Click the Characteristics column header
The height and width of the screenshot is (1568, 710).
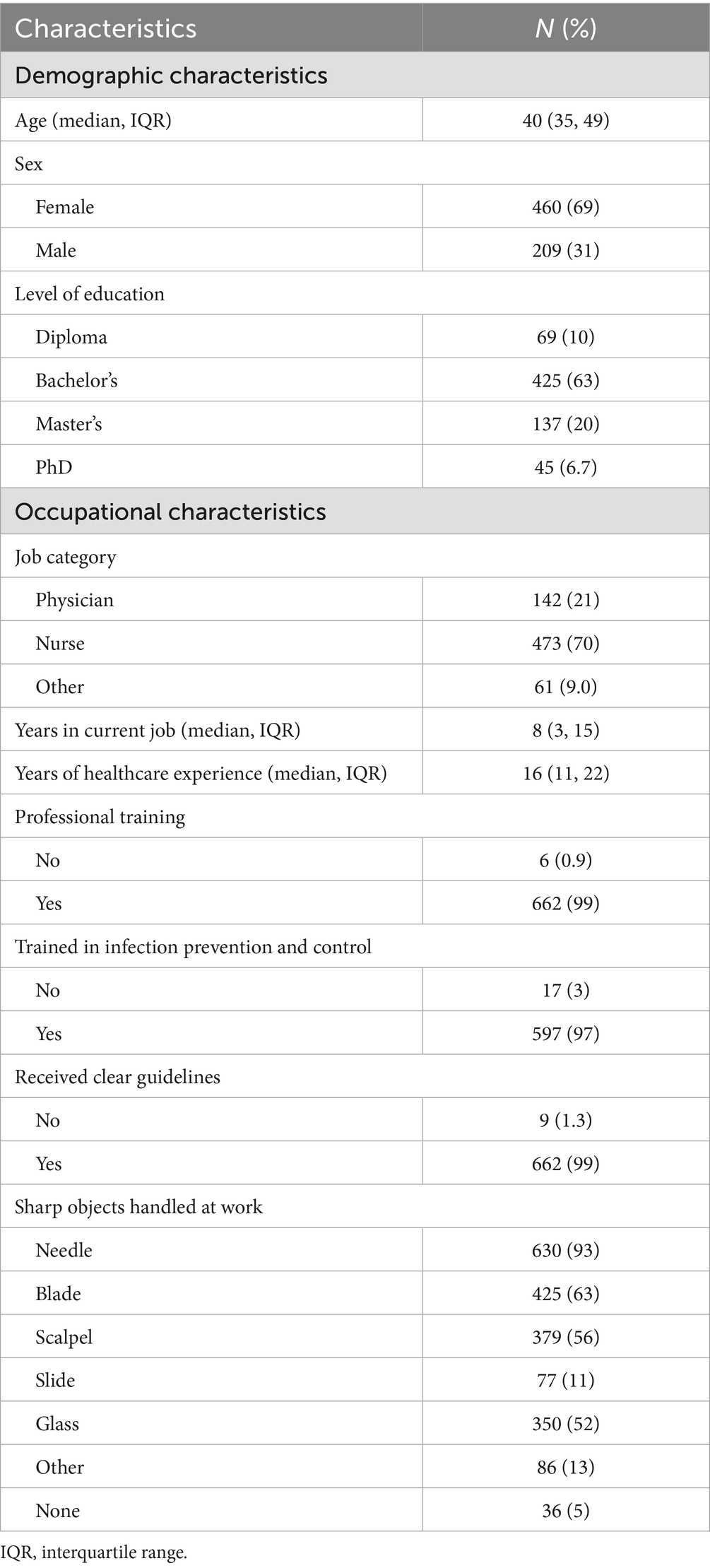pos(106,28)
